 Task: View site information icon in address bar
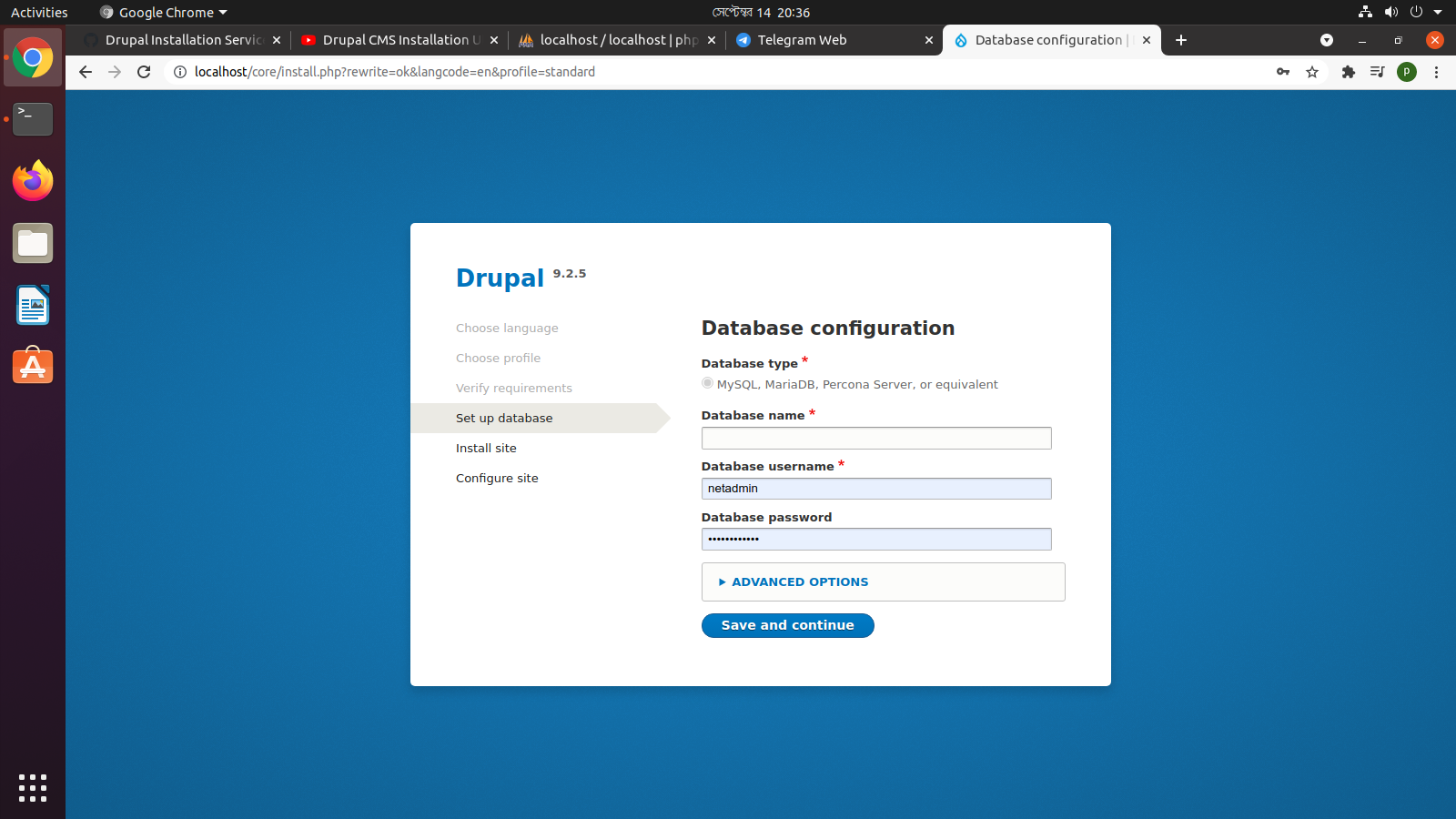tap(180, 72)
